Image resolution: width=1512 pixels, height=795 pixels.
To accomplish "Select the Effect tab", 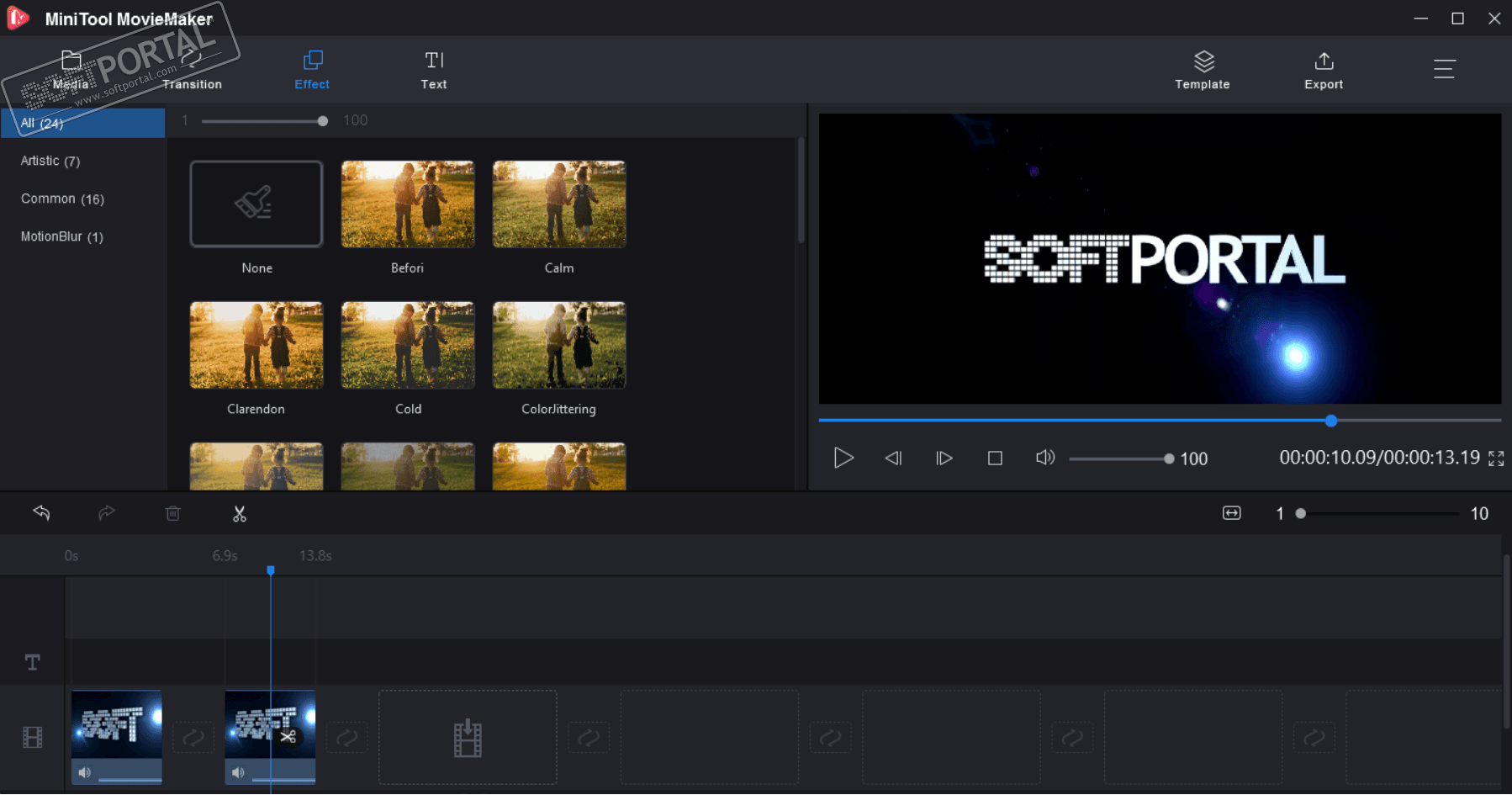I will [x=312, y=70].
